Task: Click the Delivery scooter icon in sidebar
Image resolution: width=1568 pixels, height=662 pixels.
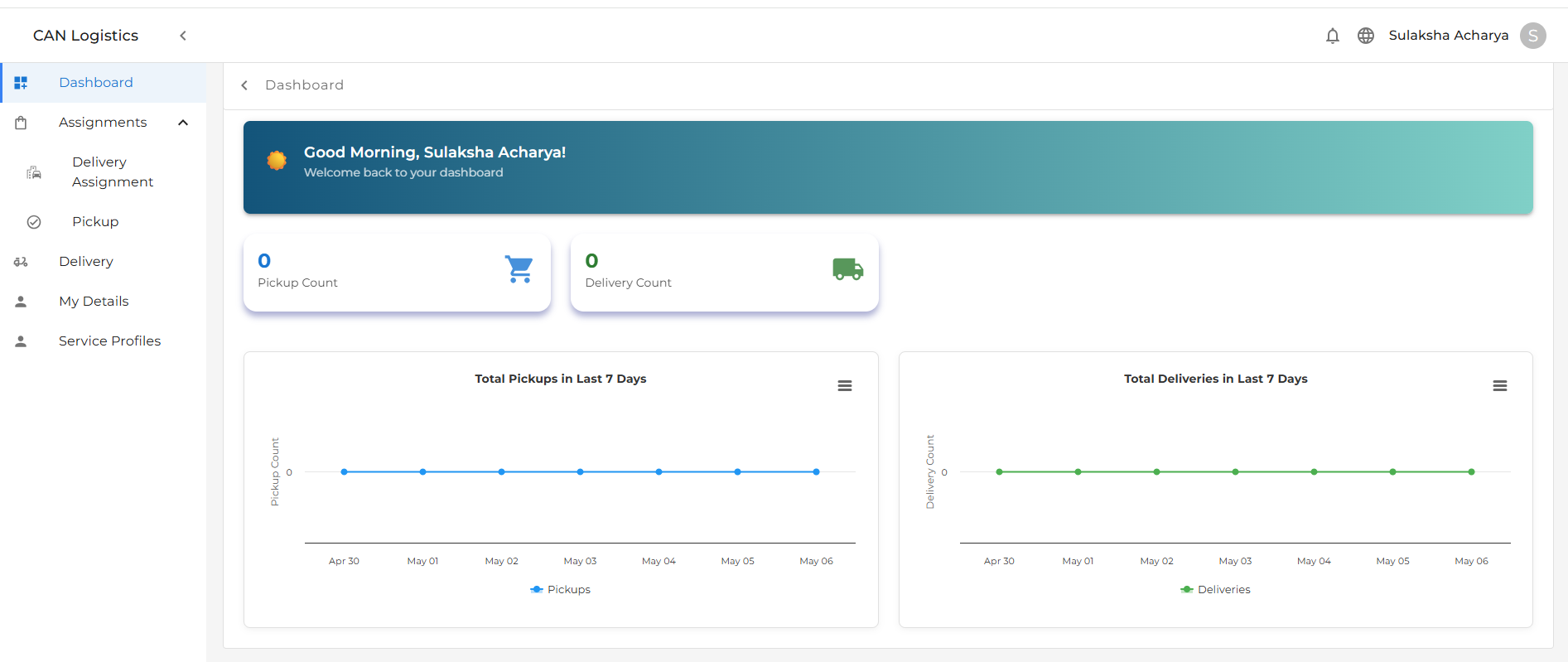Action: point(21,262)
